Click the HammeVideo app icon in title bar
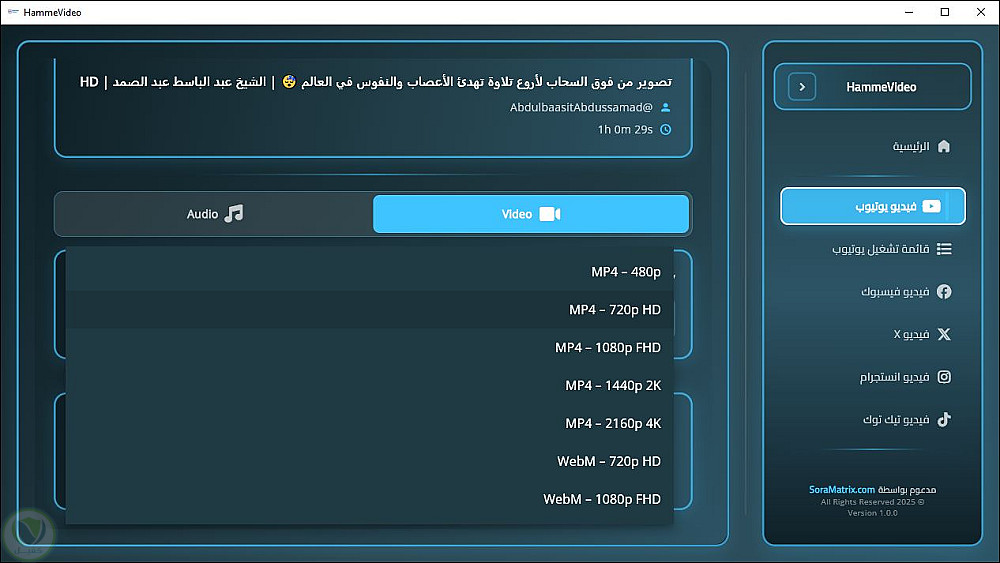 (13, 12)
